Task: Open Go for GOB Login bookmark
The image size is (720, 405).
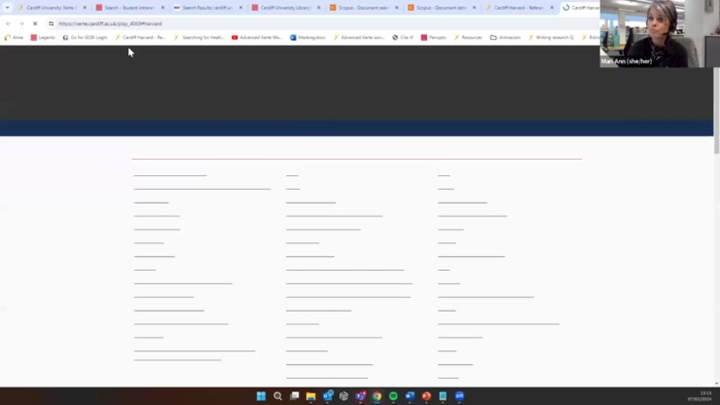Action: 85,37
